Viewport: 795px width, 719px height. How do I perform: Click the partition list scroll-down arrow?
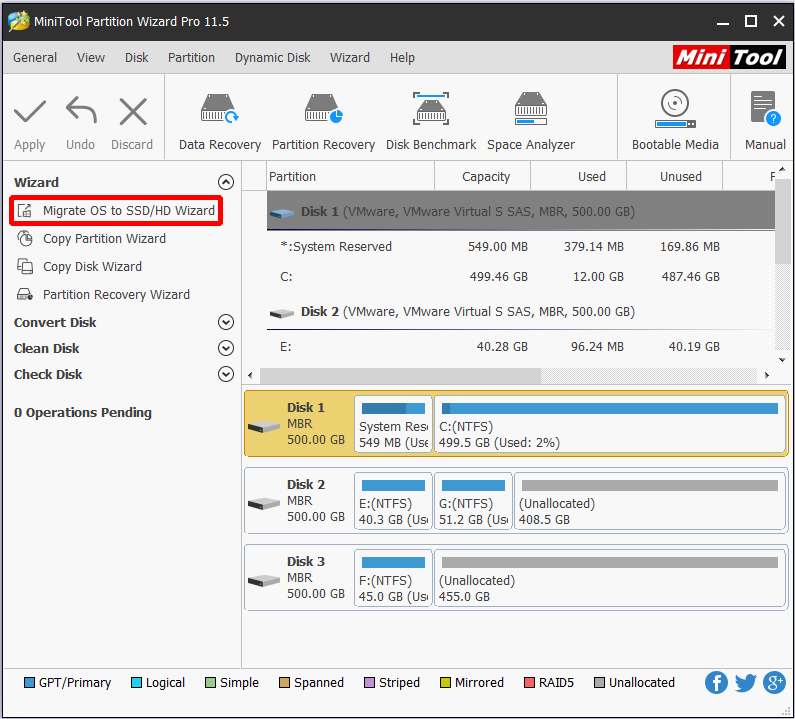pyautogui.click(x=782, y=360)
